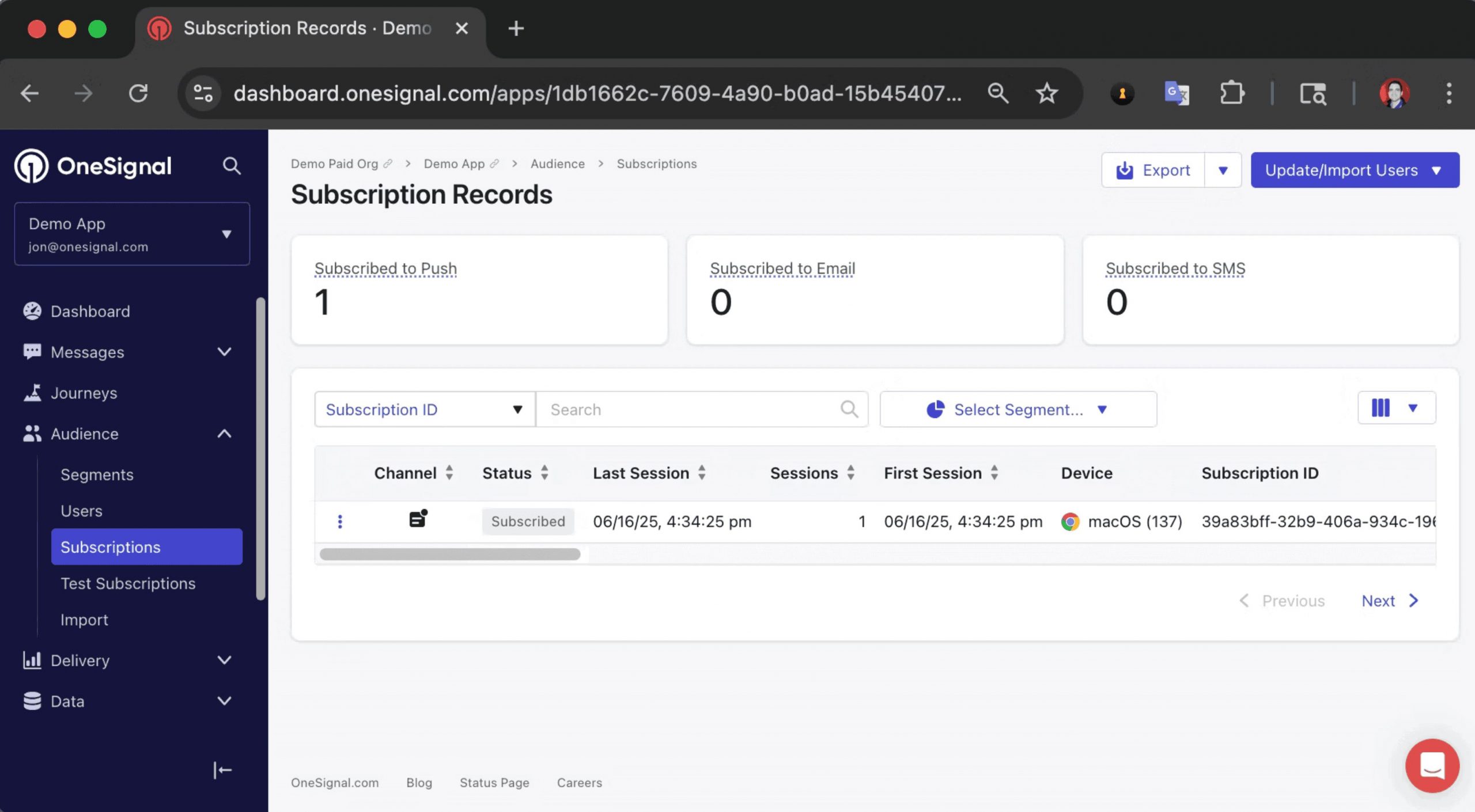Open the three-dot row actions menu
The height and width of the screenshot is (812, 1475).
click(x=341, y=521)
